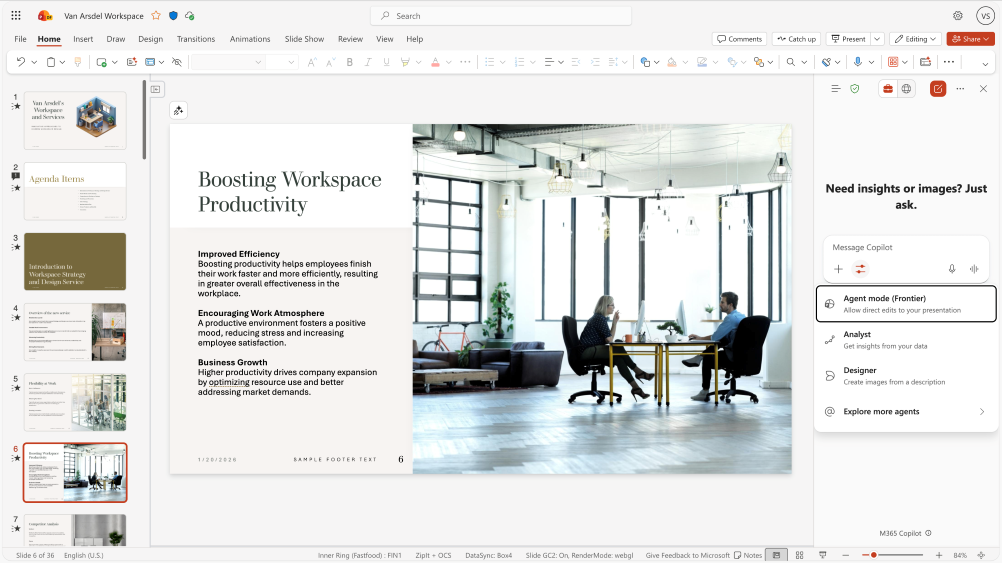Expand the Editing mode dropdown
The height and width of the screenshot is (563, 1002).
[915, 39]
